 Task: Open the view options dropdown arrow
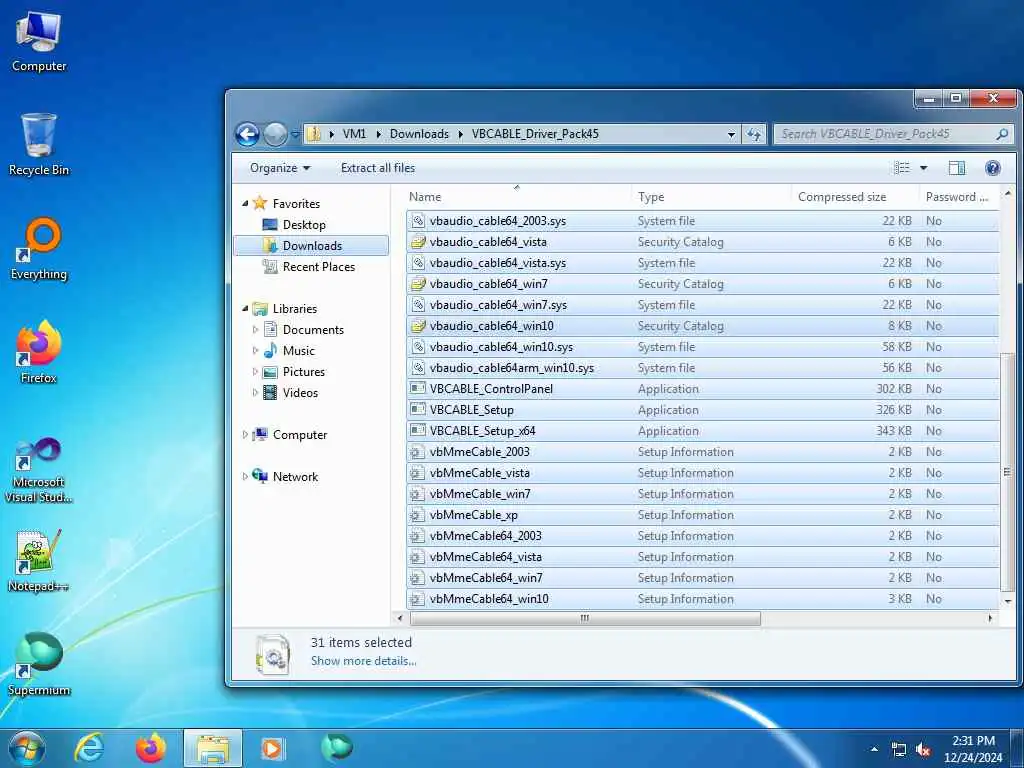[923, 168]
